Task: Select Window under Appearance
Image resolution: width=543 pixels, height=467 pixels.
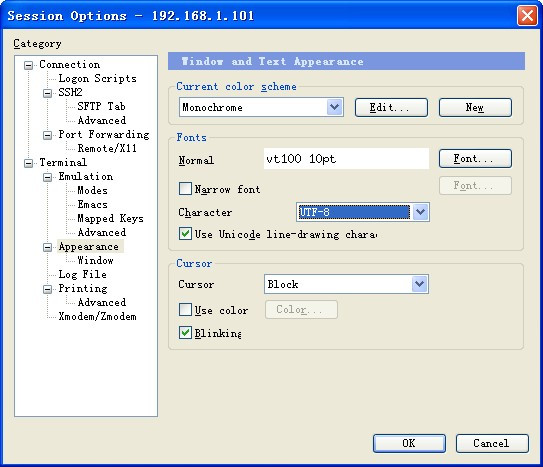Action: click(x=95, y=260)
